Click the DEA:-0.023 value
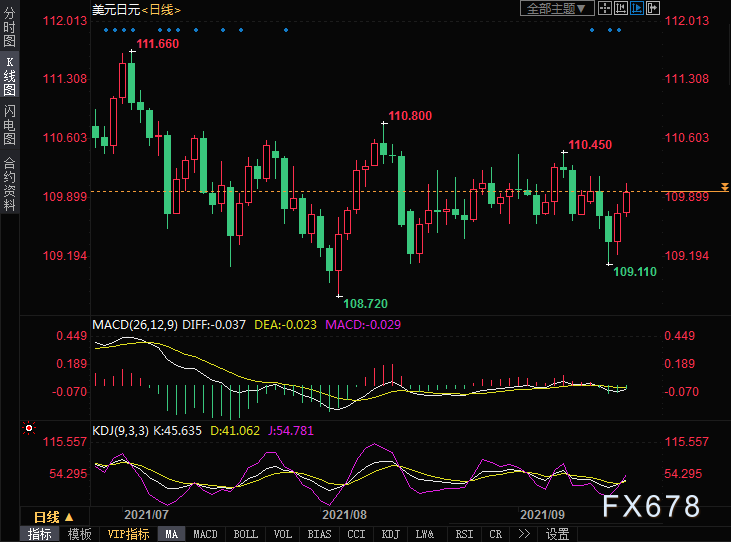Viewport: 731px width, 542px height. (x=285, y=325)
